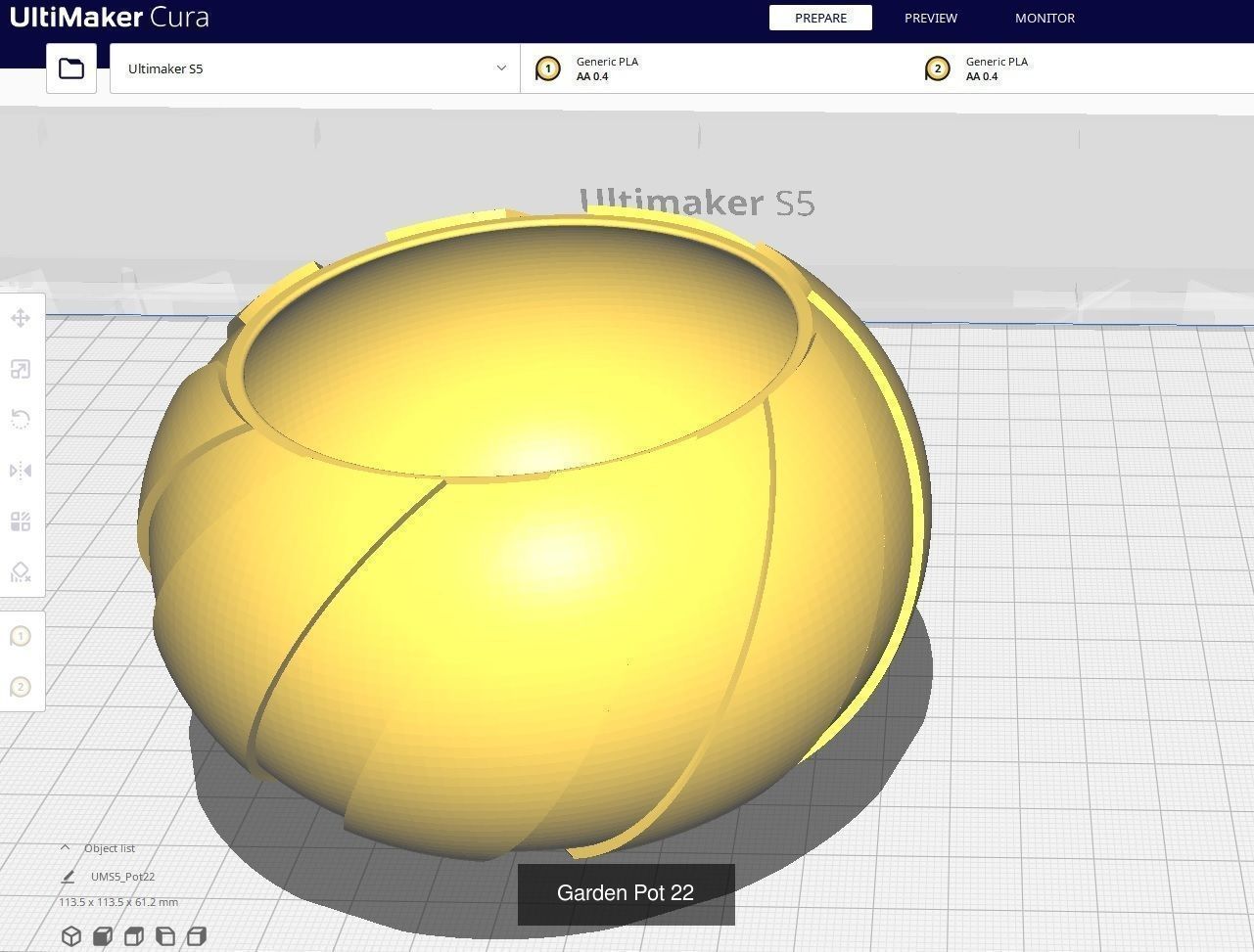Switch to the PREVIEW stage

pyautogui.click(x=931, y=18)
